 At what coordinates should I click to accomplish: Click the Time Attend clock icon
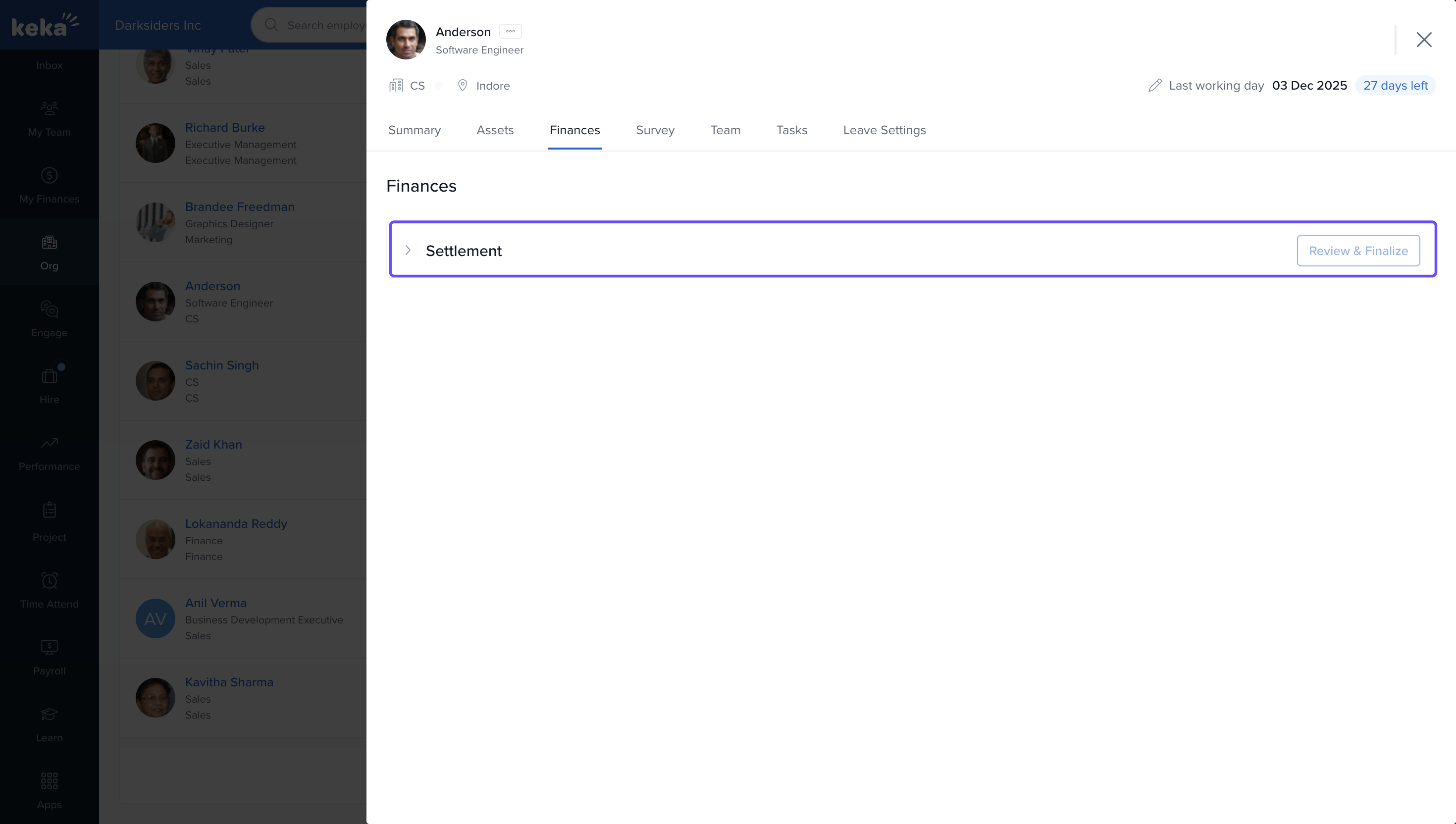click(49, 581)
